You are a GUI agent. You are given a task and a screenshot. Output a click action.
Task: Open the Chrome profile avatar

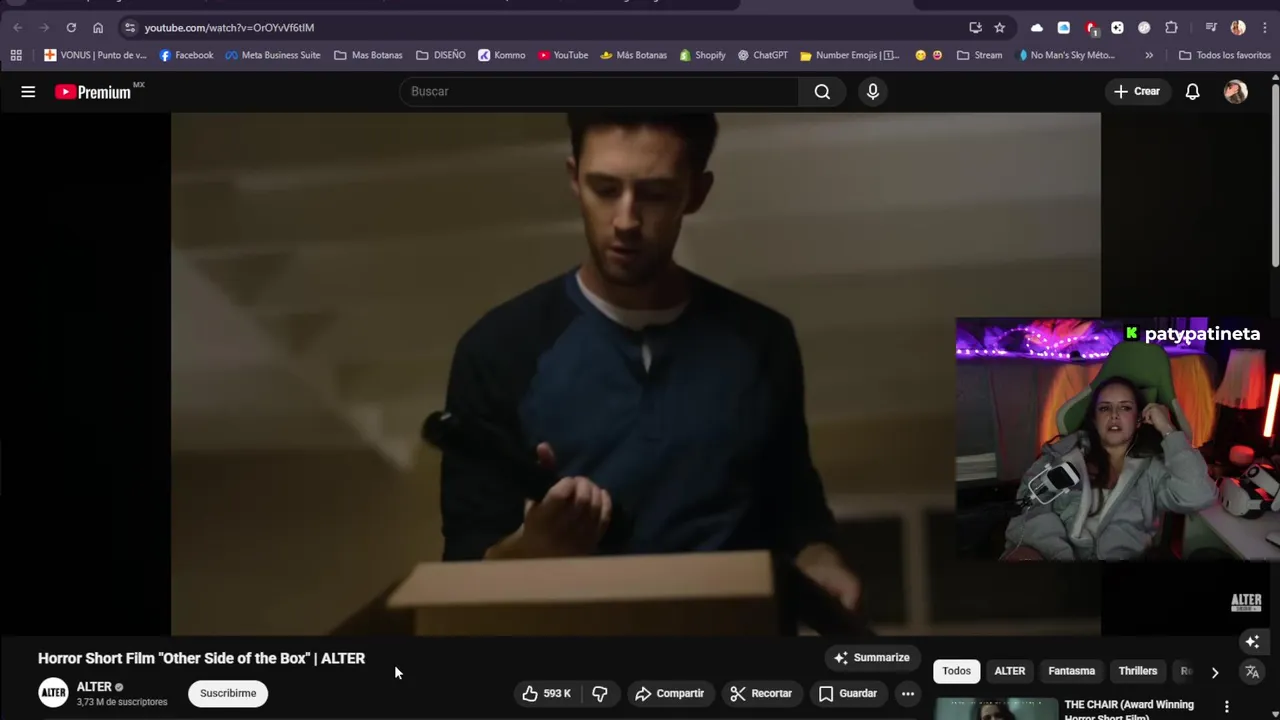tap(1238, 27)
